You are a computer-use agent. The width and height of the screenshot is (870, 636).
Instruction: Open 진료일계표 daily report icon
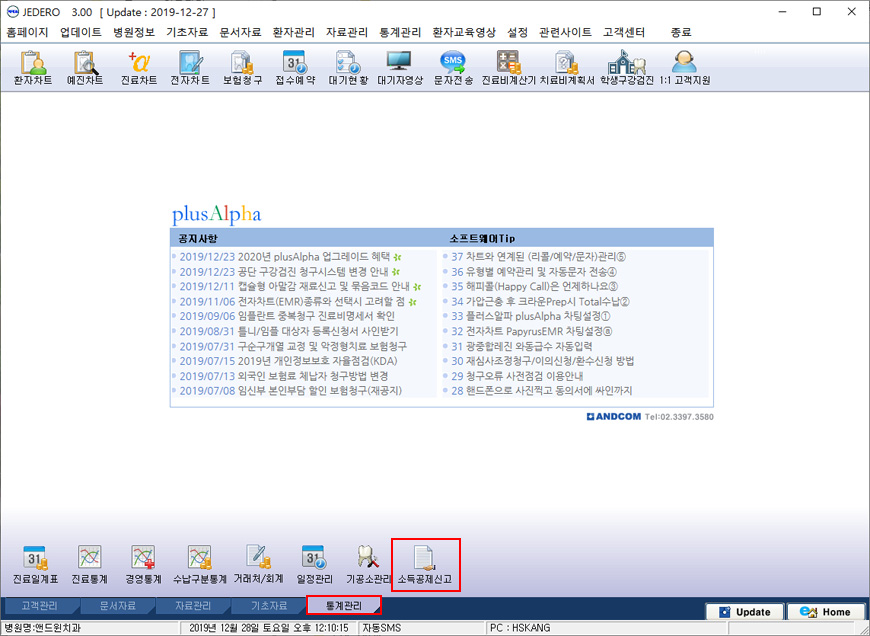click(36, 565)
